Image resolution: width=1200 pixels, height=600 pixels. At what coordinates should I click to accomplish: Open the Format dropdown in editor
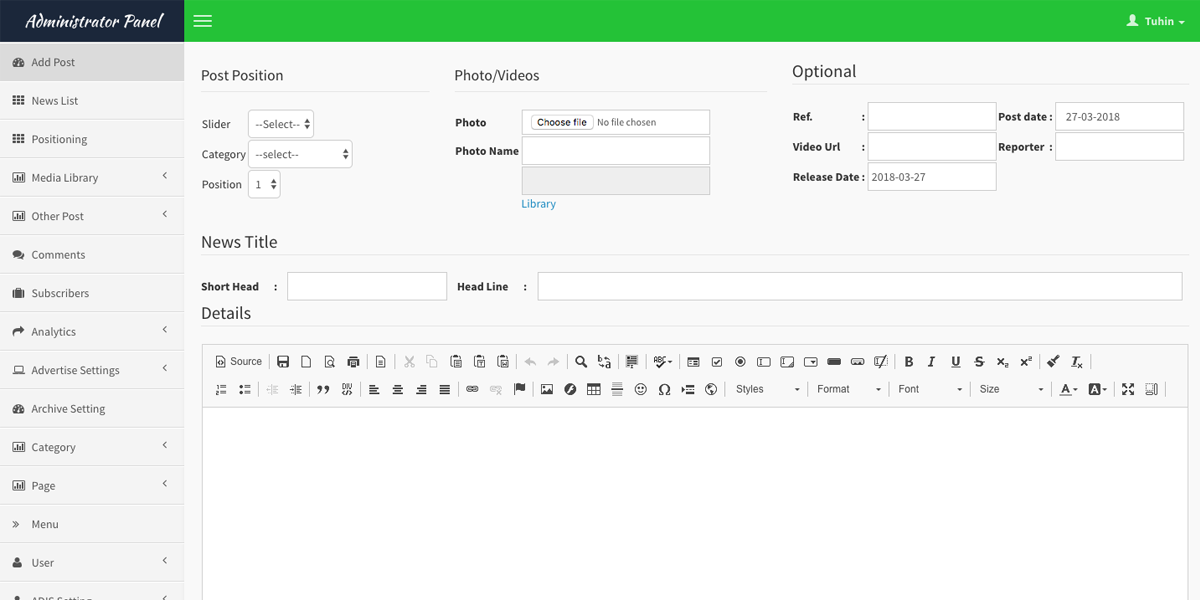pos(848,390)
